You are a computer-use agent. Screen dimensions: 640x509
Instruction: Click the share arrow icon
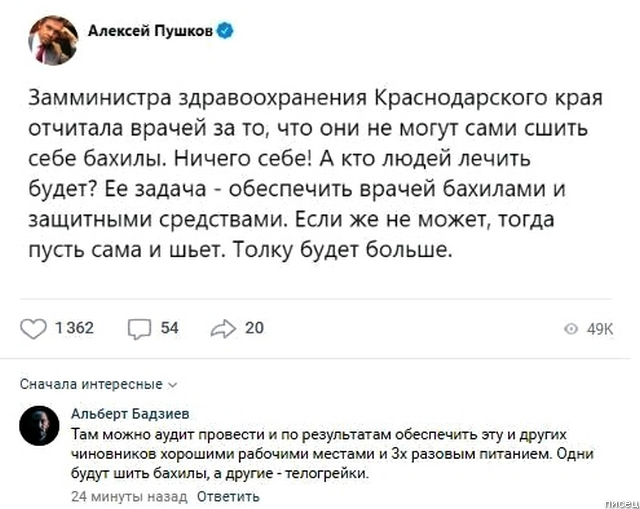222,328
